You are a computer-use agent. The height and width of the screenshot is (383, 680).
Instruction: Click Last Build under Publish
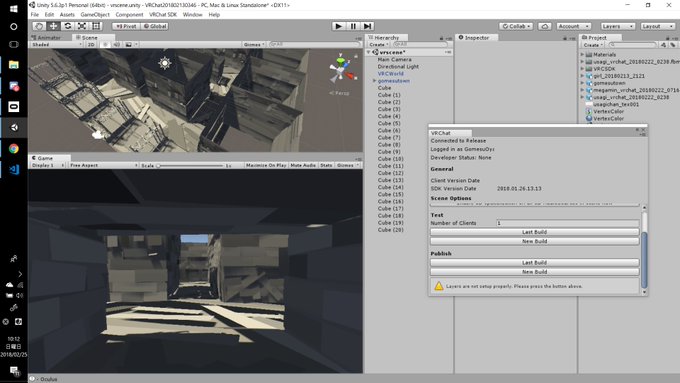[534, 262]
